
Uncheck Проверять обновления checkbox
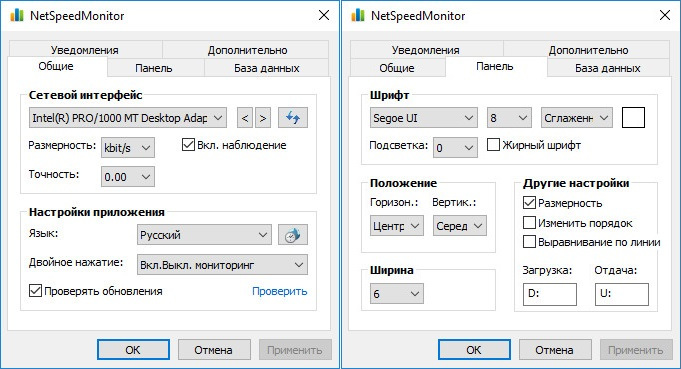coord(35,290)
